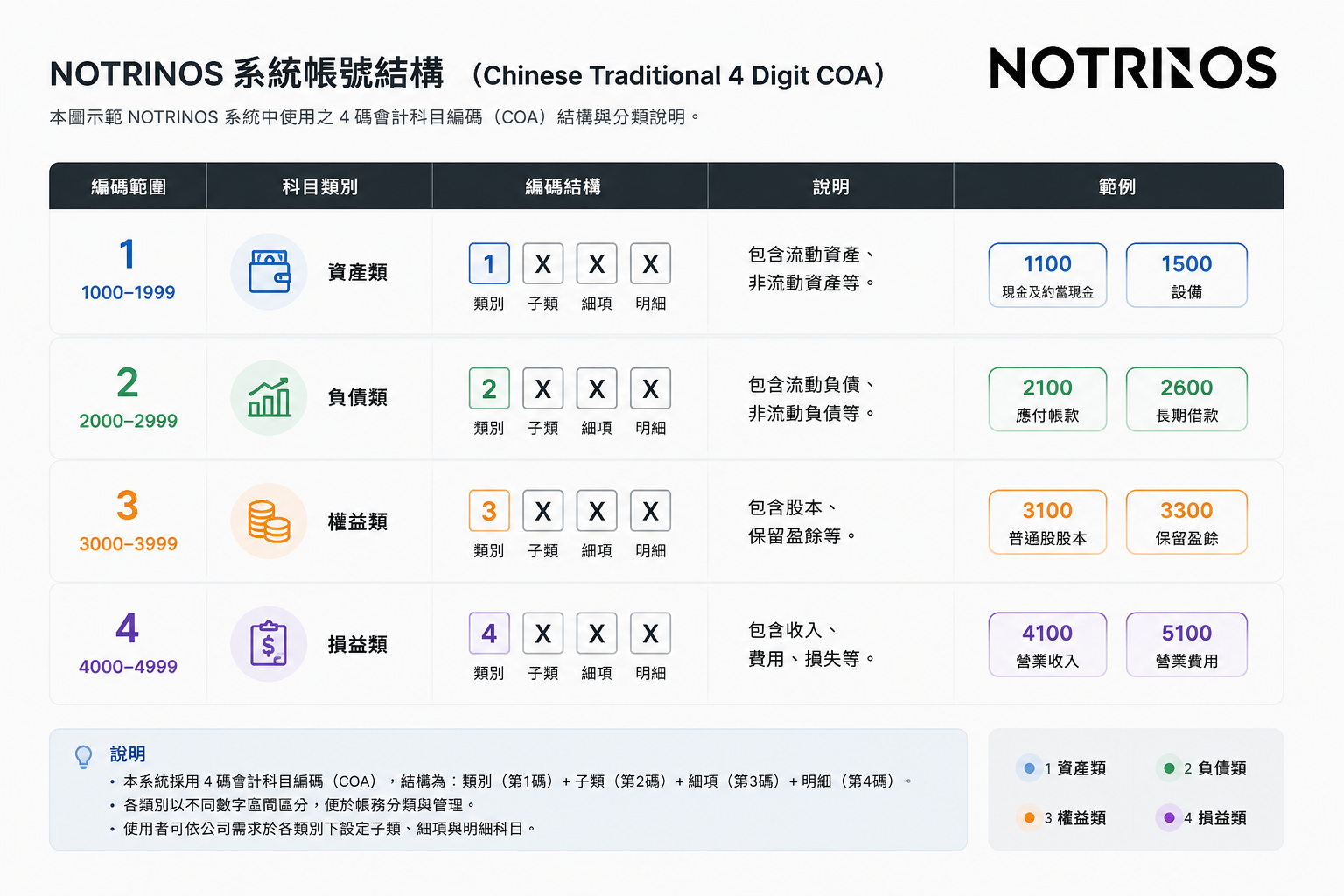1344x896 pixels.
Task: Open the 4100 營業收入 example card
Action: (1047, 644)
